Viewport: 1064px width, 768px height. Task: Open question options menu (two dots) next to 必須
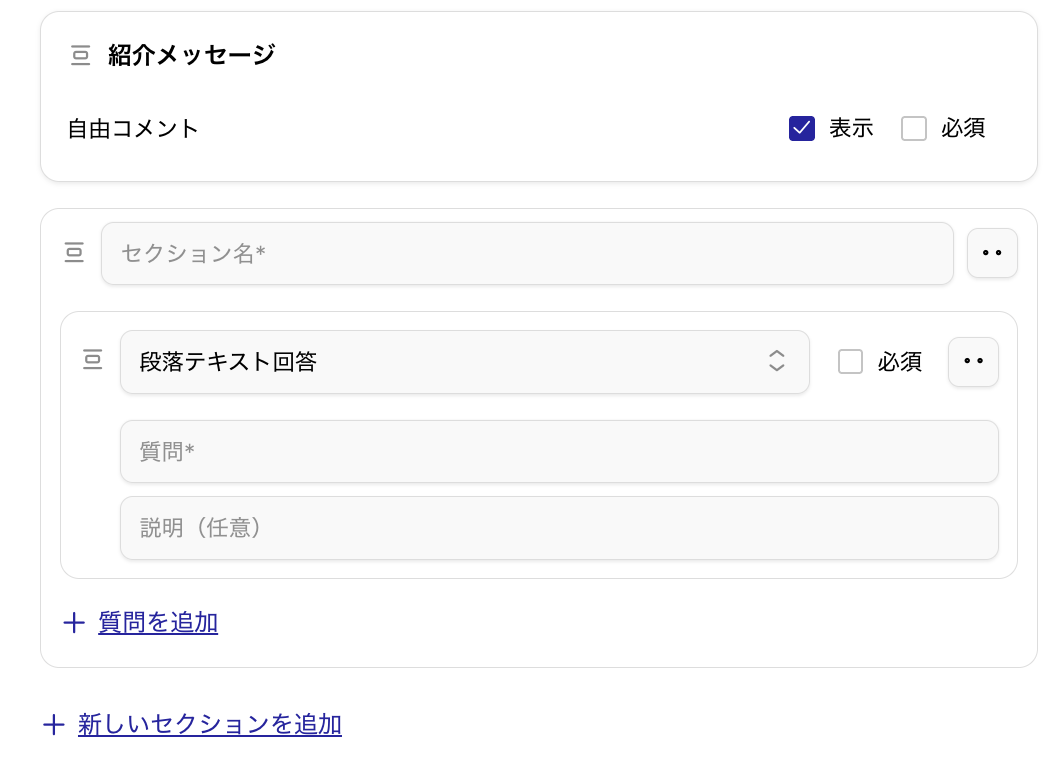click(x=973, y=361)
